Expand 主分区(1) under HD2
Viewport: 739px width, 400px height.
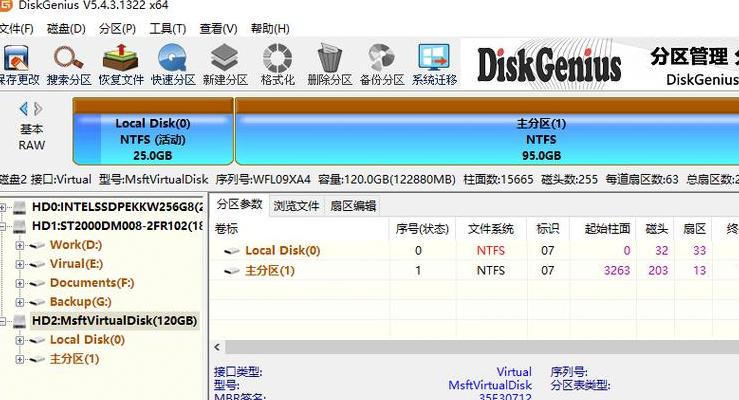tap(19, 359)
